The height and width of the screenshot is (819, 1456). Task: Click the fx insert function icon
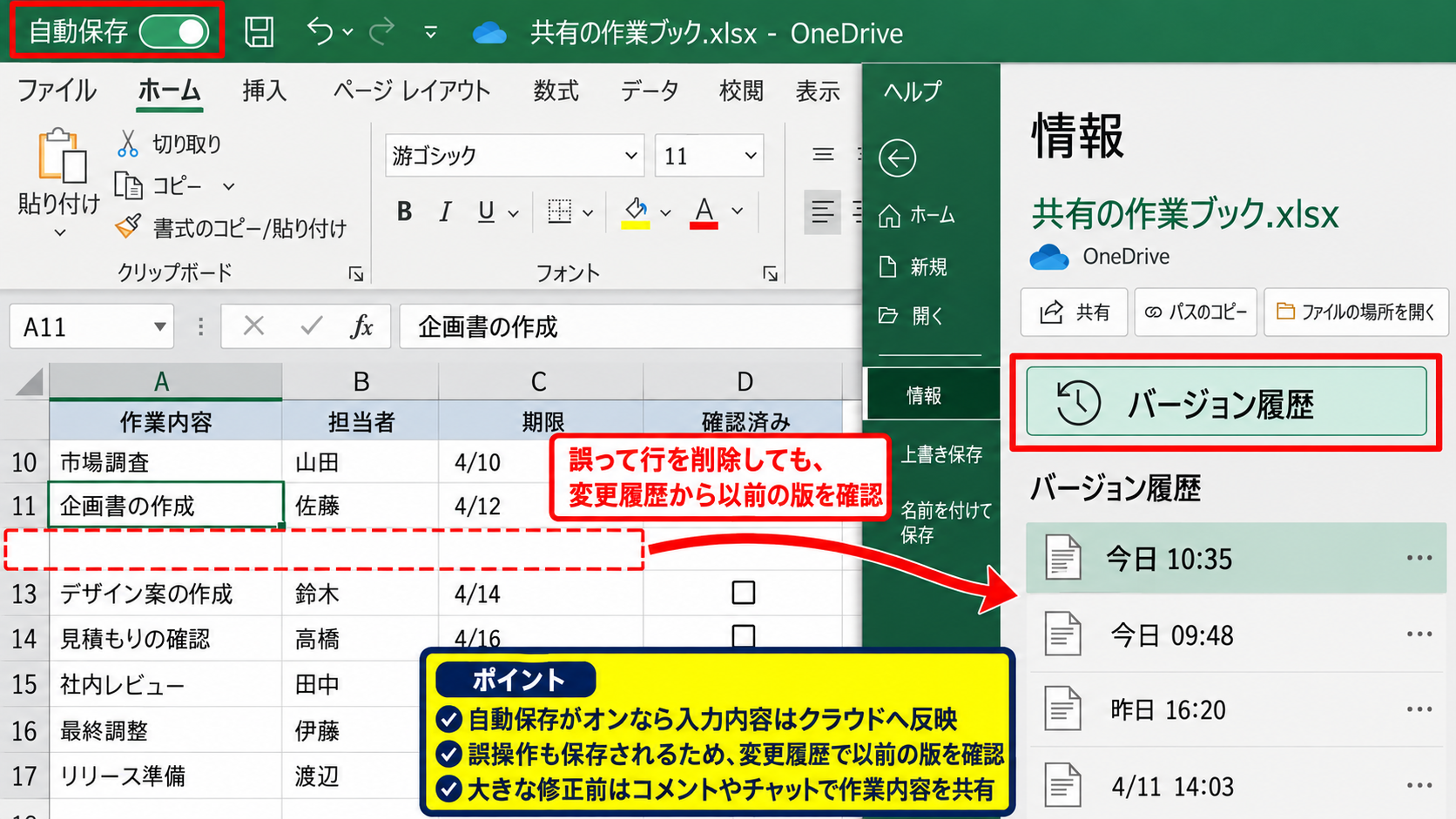click(361, 326)
